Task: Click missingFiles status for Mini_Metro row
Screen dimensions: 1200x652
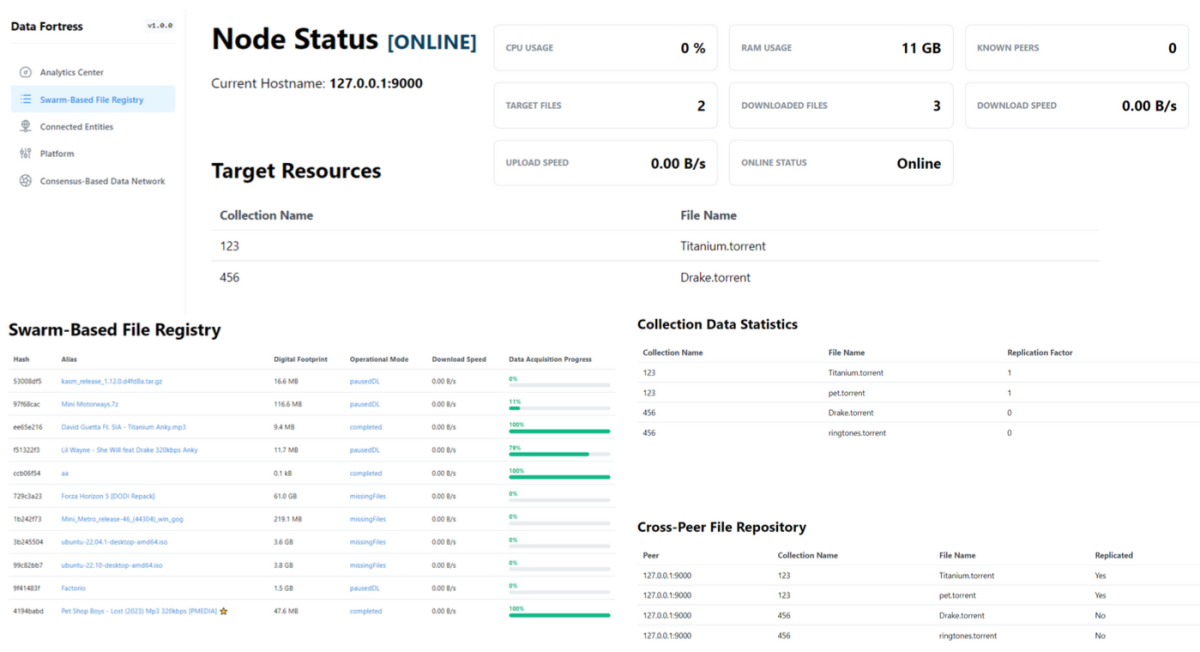Action: click(x=367, y=519)
